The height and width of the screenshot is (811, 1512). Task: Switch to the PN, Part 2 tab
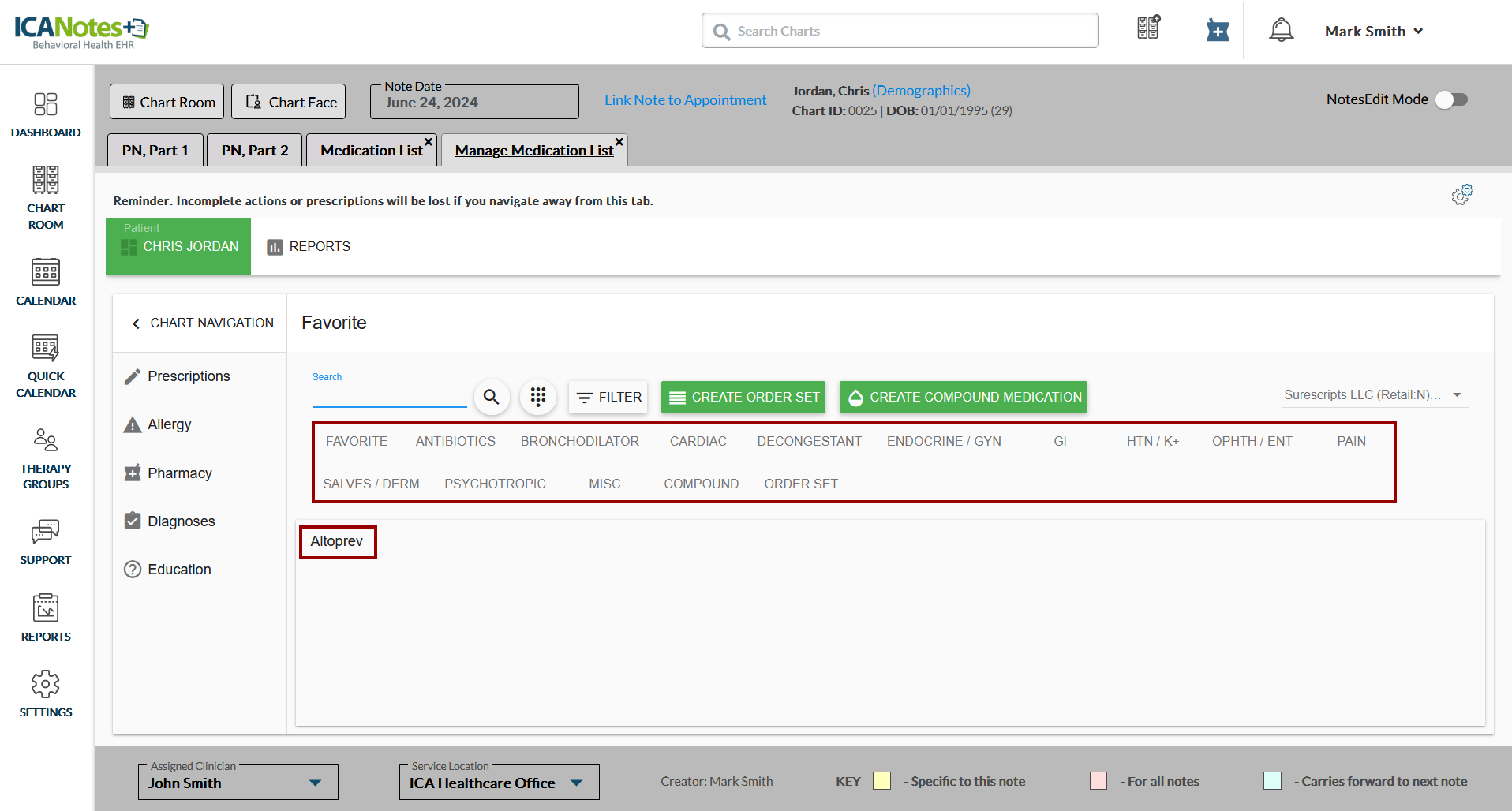[254, 150]
